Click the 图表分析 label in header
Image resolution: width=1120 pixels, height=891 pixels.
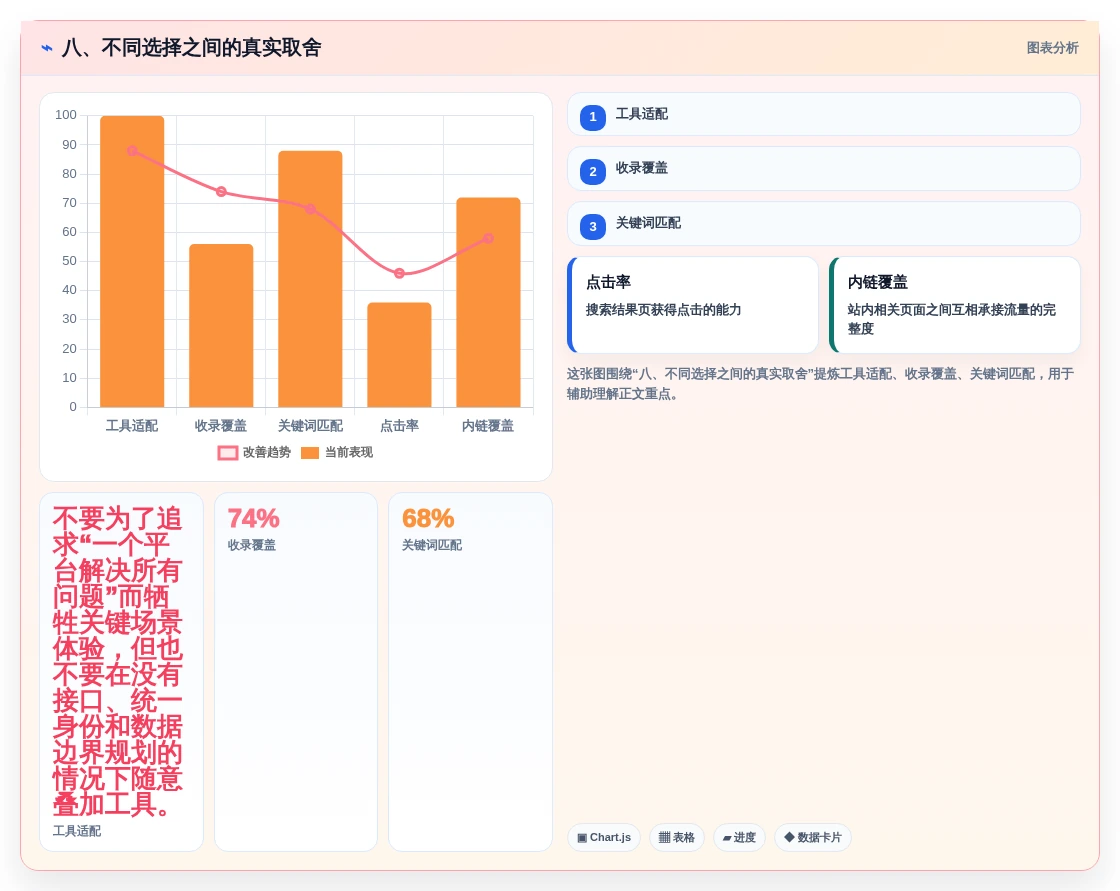click(x=1053, y=48)
